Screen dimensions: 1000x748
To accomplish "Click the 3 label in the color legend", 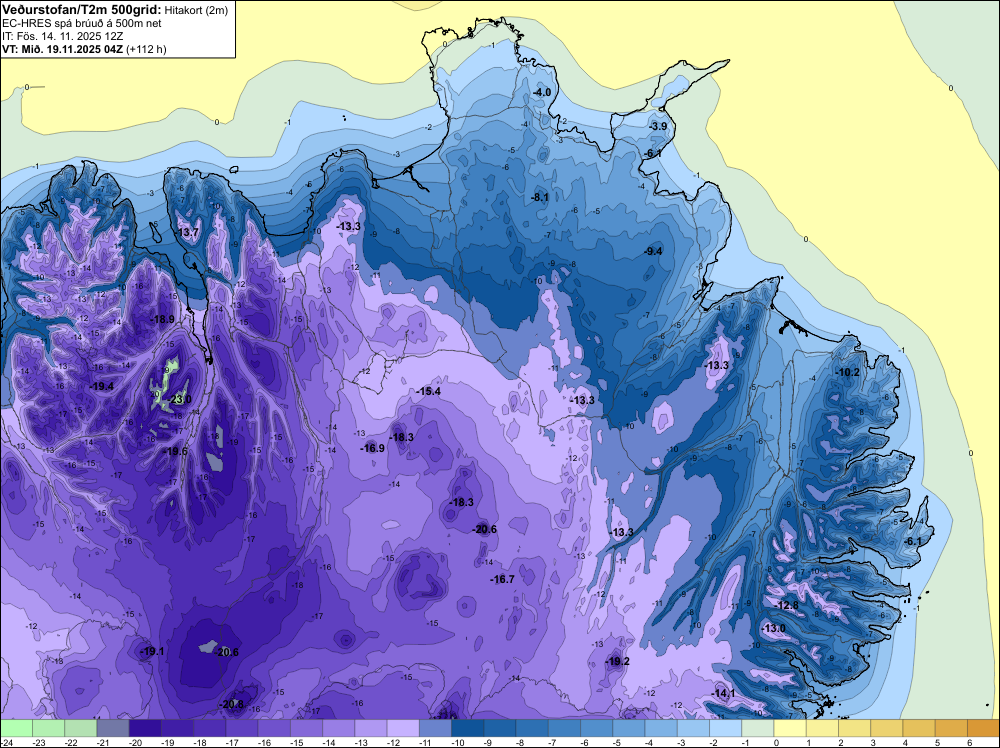I will point(874,742).
